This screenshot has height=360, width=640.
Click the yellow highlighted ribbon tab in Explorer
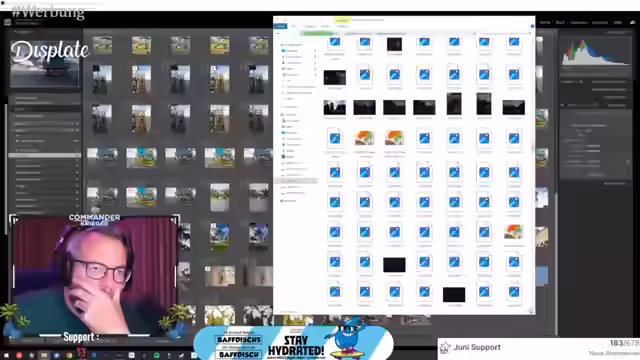pos(342,20)
